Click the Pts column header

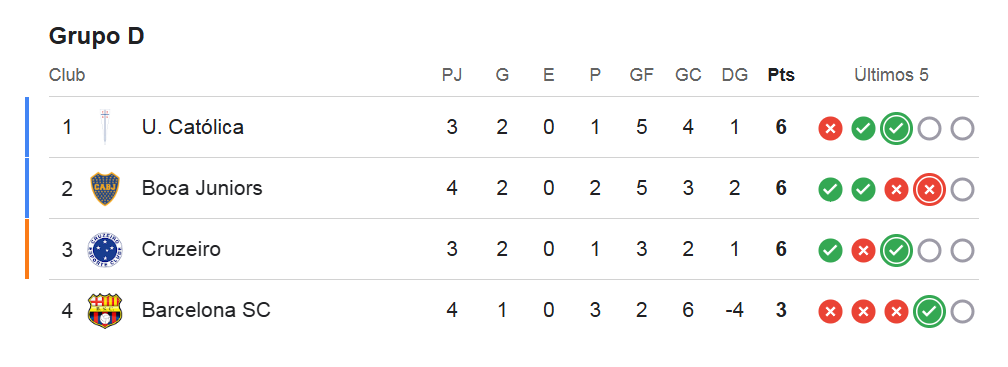coord(781,75)
